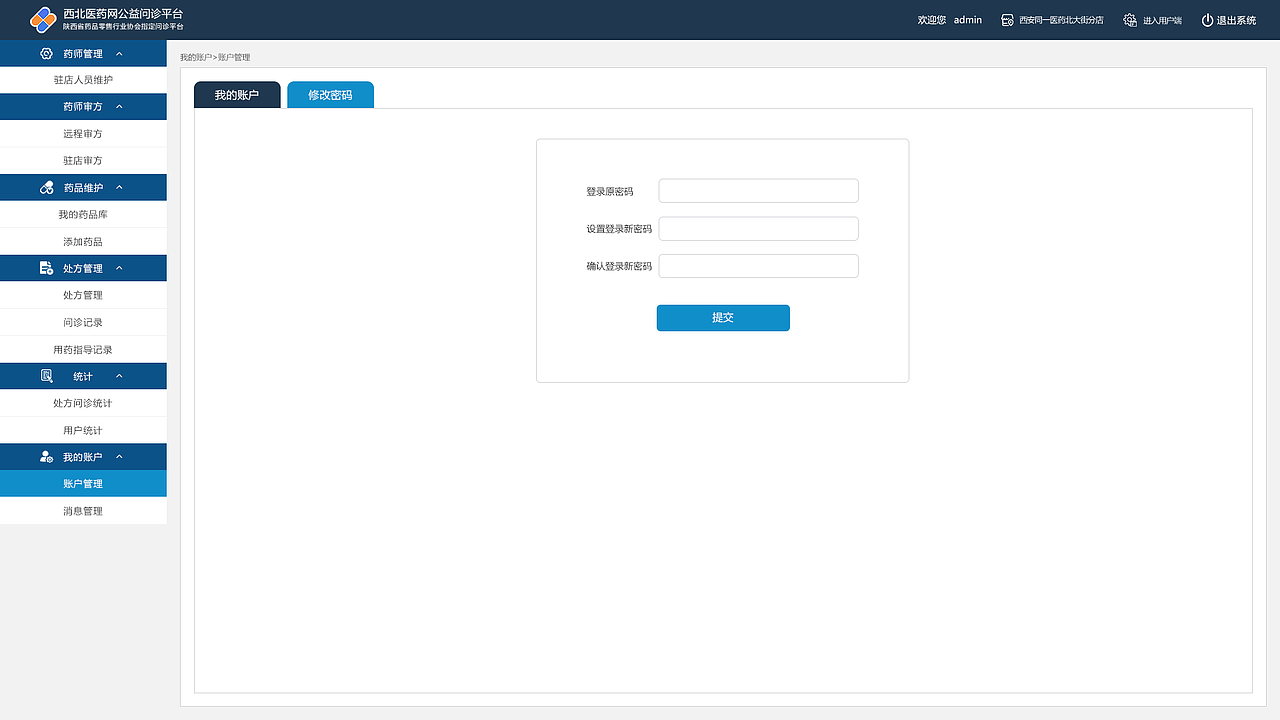Collapse the 处方管理 header chevron

pyautogui.click(x=119, y=268)
